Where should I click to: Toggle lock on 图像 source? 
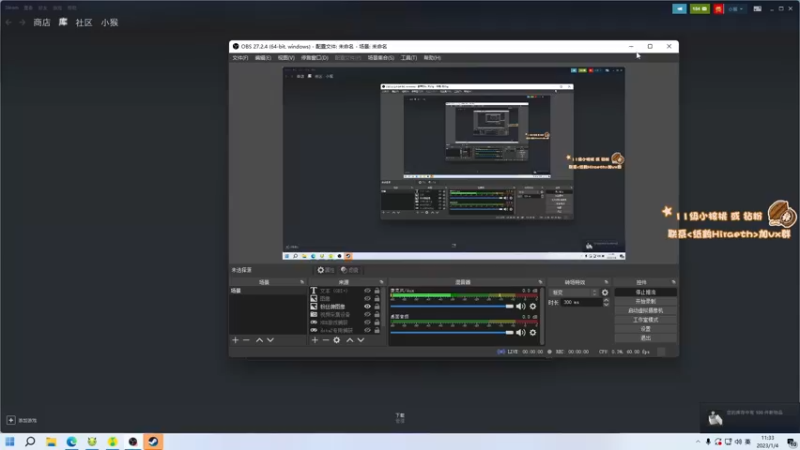point(377,298)
